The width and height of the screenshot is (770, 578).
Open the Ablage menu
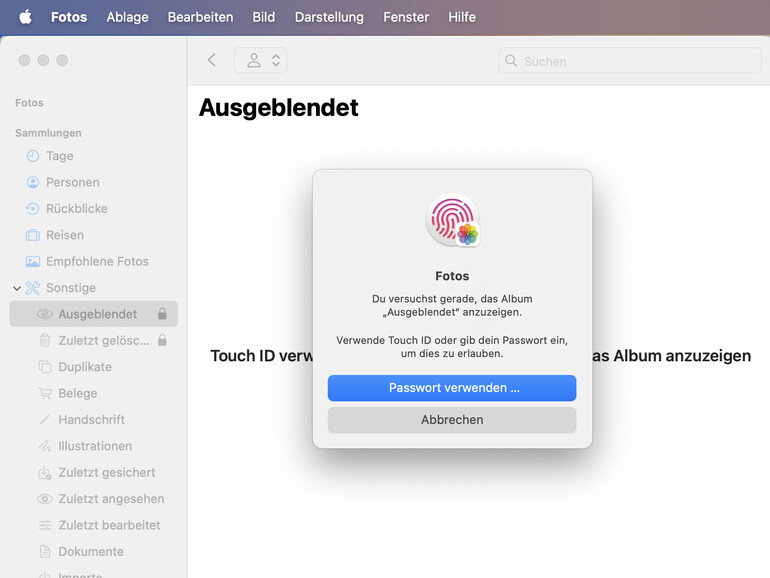[x=127, y=17]
